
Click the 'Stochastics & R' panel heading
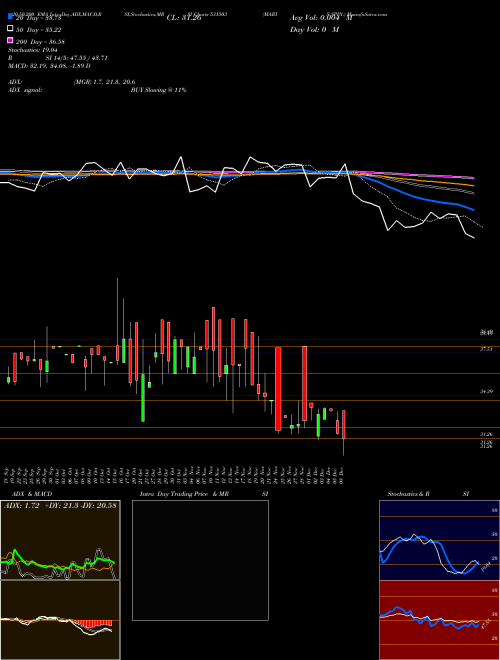[408, 494]
